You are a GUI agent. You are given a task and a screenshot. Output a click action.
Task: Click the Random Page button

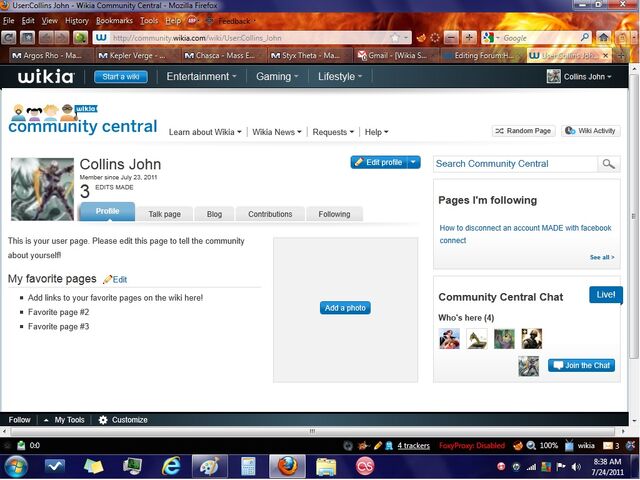point(523,131)
